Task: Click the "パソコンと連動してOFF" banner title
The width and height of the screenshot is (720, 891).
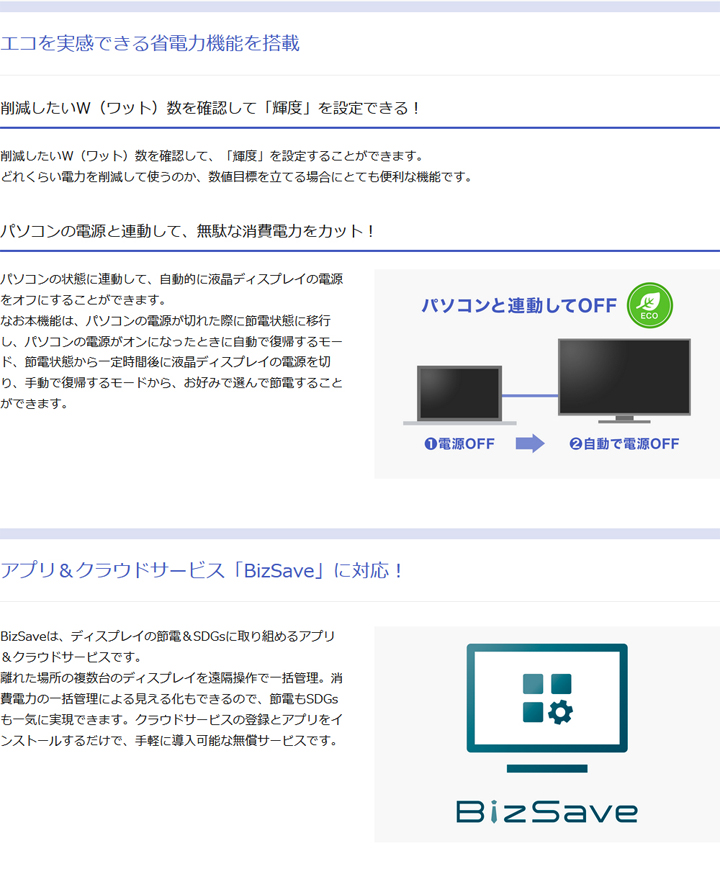Action: (x=518, y=306)
